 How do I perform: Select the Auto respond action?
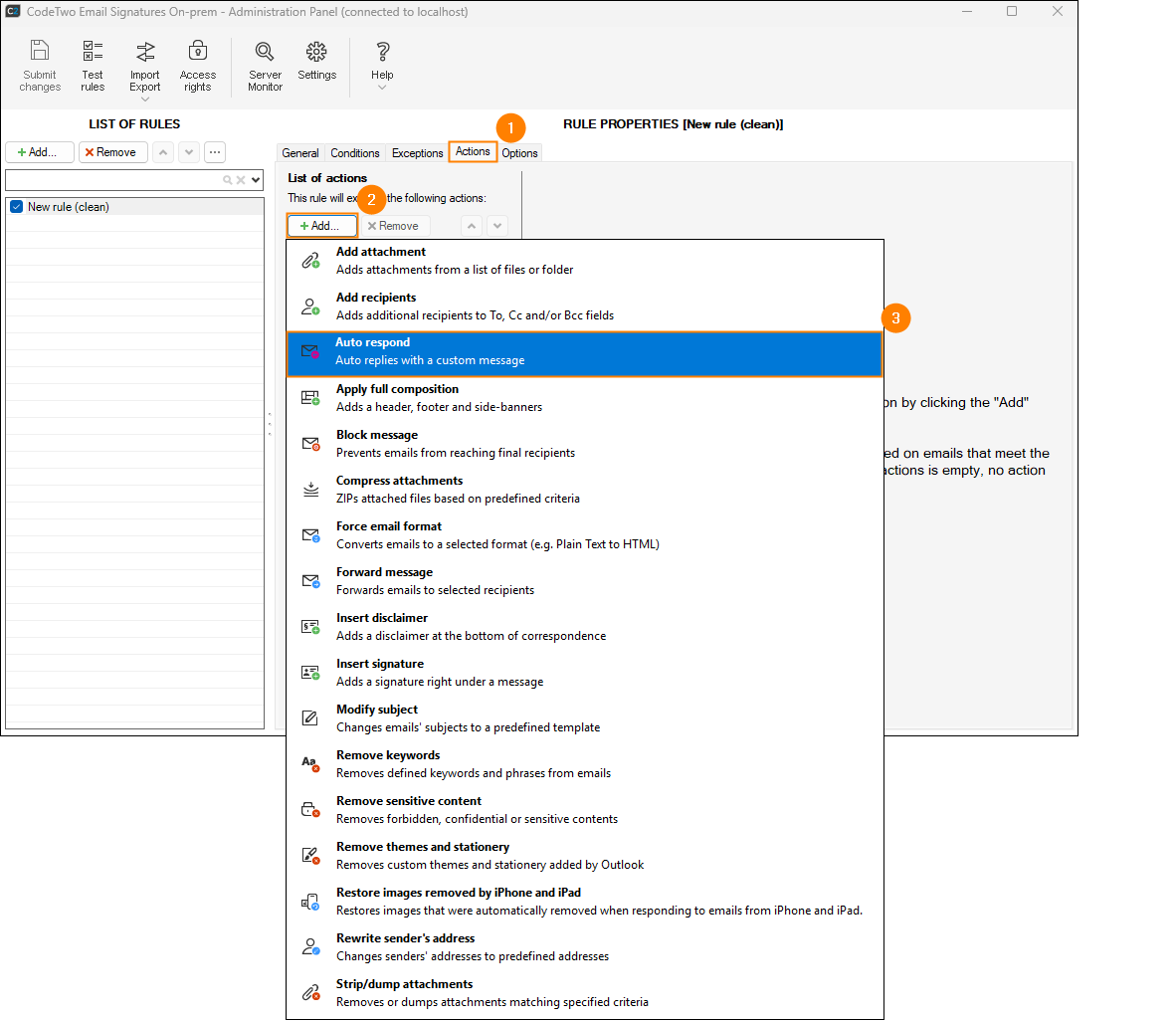click(584, 352)
